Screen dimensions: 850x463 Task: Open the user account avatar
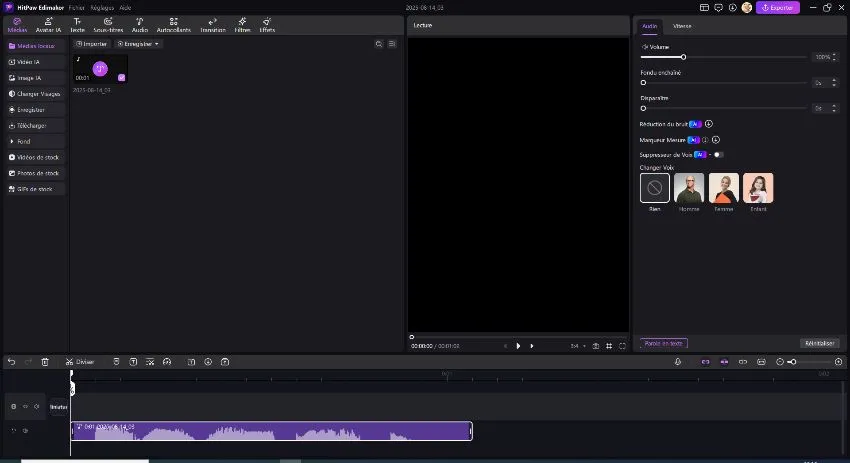(x=747, y=8)
